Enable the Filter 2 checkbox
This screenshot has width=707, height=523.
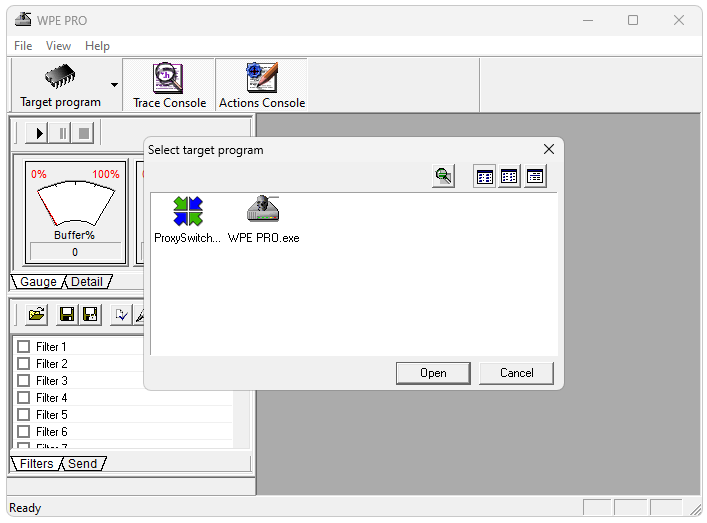coord(23,363)
